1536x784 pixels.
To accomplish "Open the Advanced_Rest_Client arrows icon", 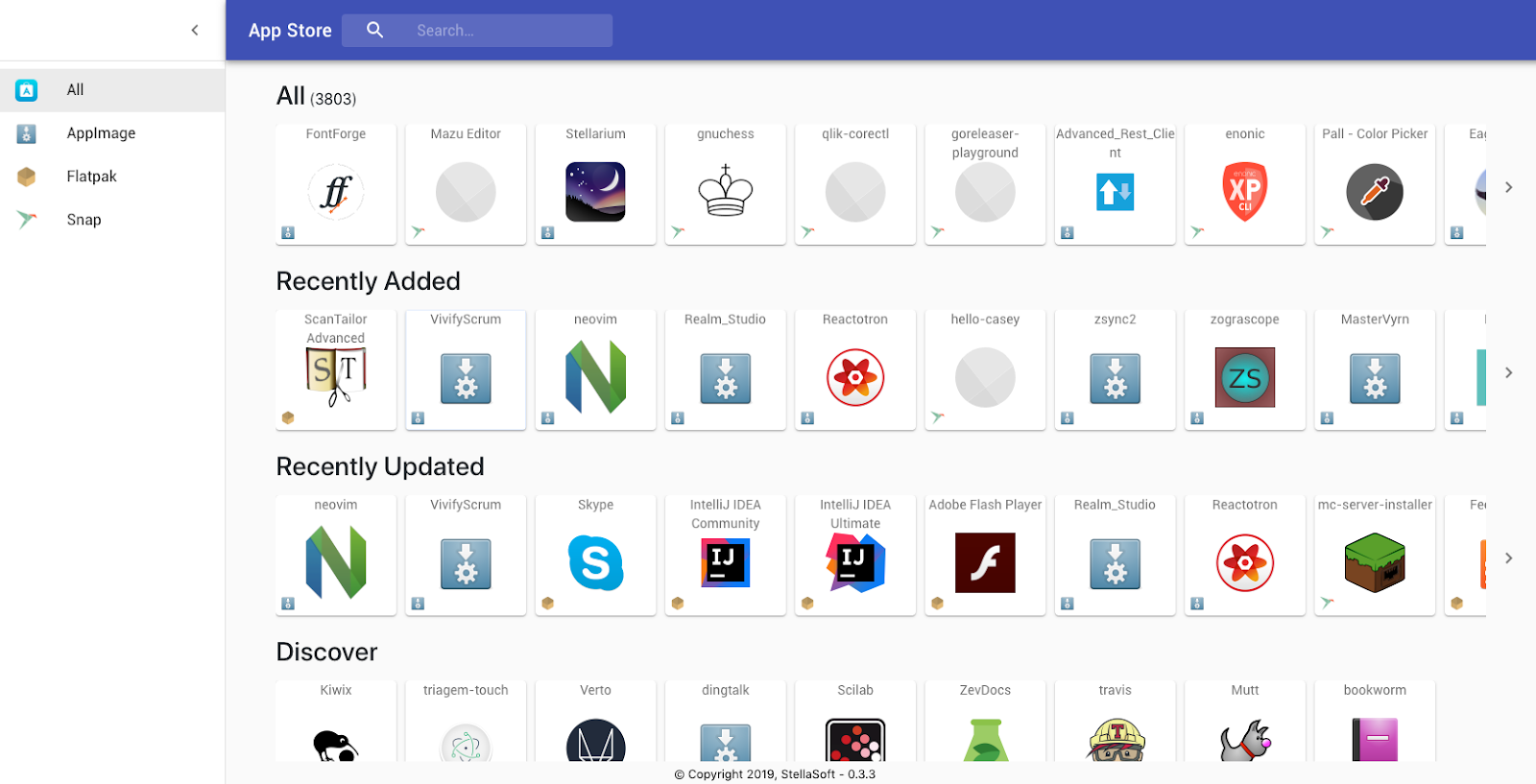I will click(x=1116, y=192).
